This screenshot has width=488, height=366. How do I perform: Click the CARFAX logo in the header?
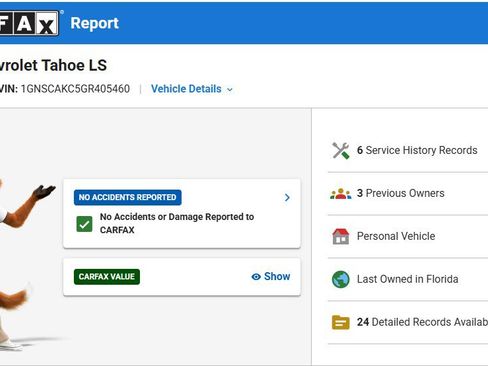click(29, 23)
